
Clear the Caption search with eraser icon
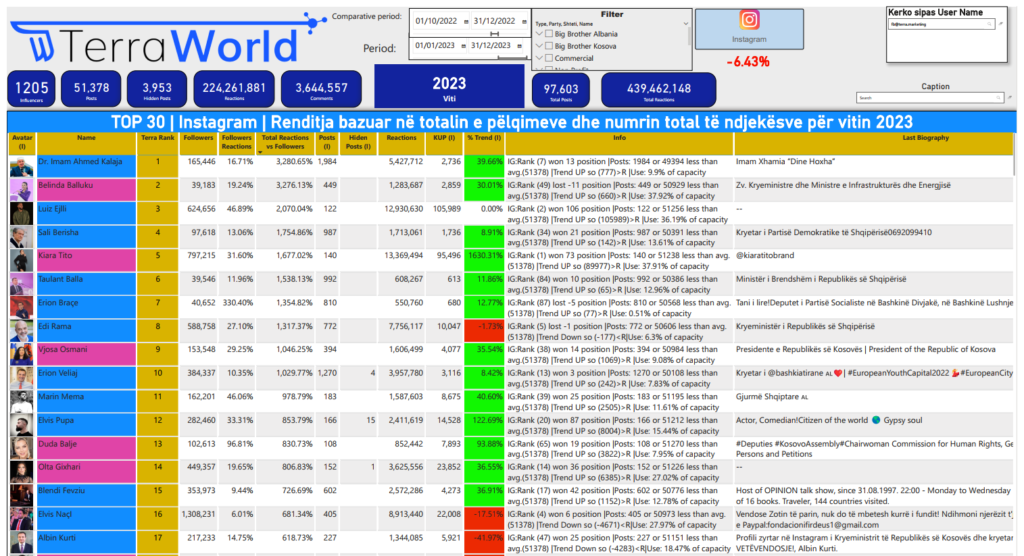click(1010, 98)
